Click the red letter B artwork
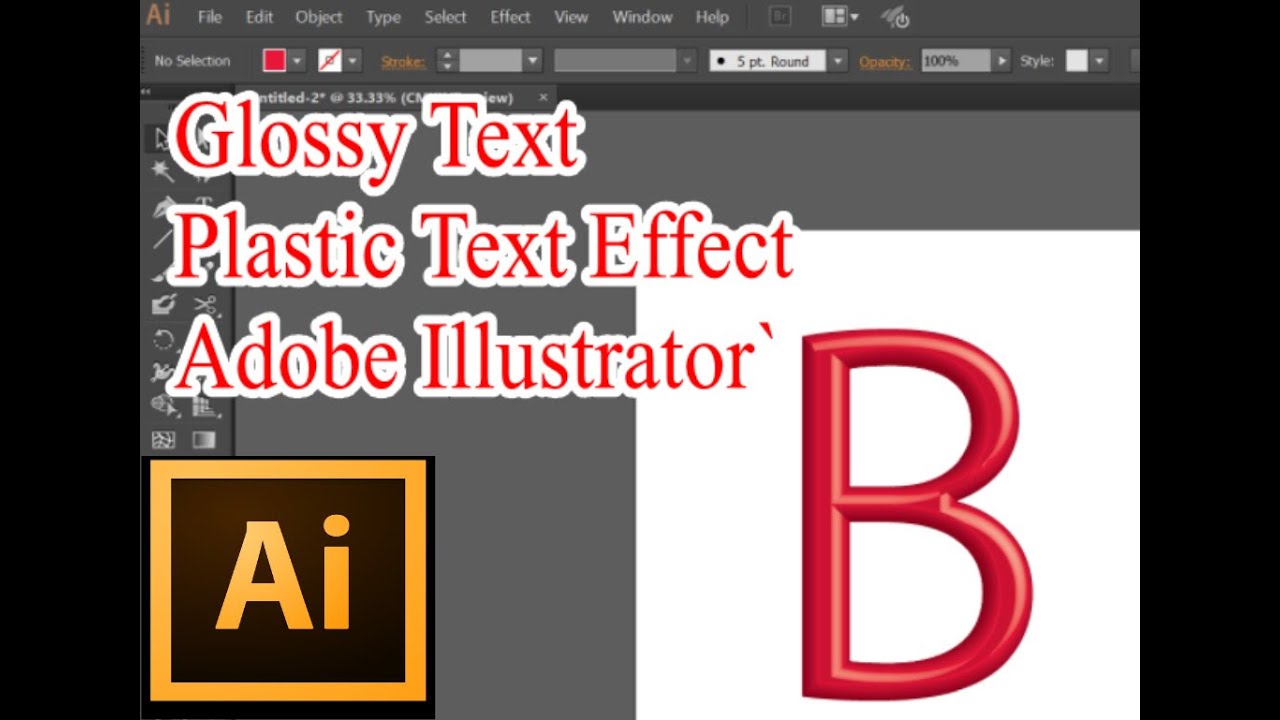1280x720 pixels. pyautogui.click(x=917, y=515)
